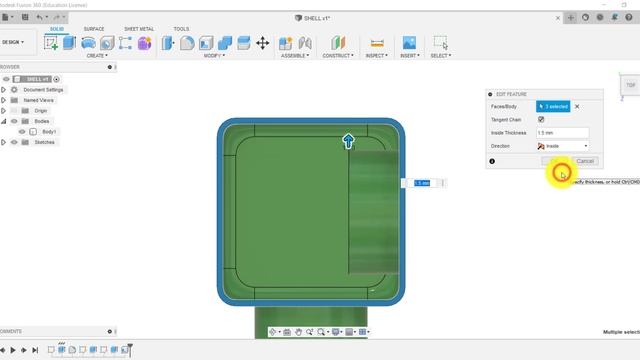The image size is (640, 360).
Task: Open the SELECT dropdown menu
Action: tap(441, 56)
